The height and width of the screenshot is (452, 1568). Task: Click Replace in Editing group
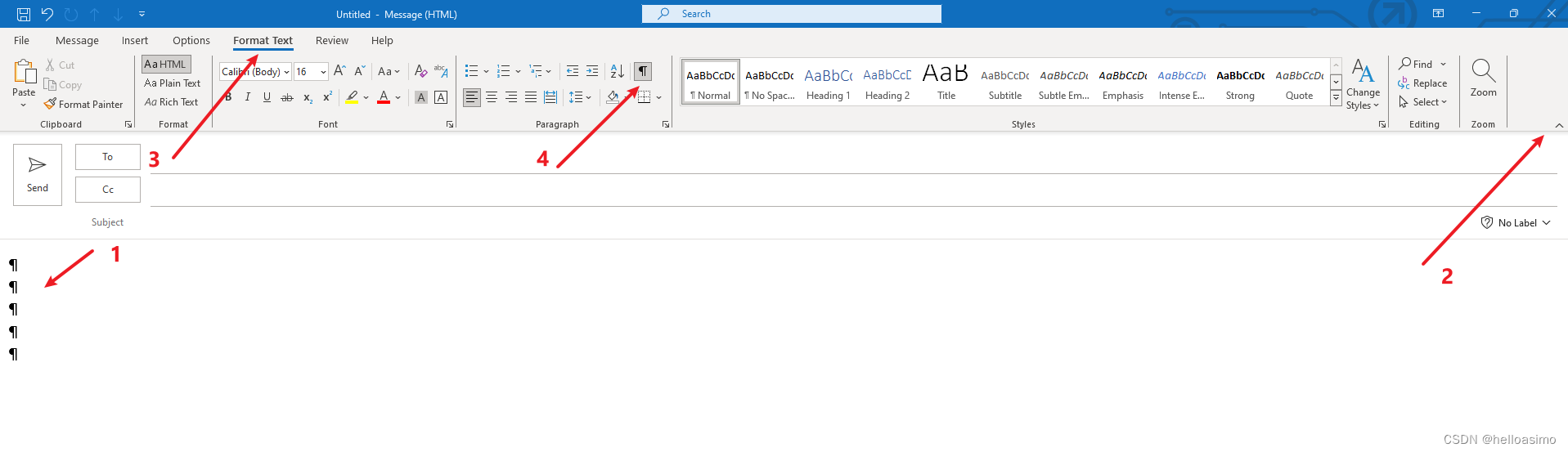click(1422, 83)
